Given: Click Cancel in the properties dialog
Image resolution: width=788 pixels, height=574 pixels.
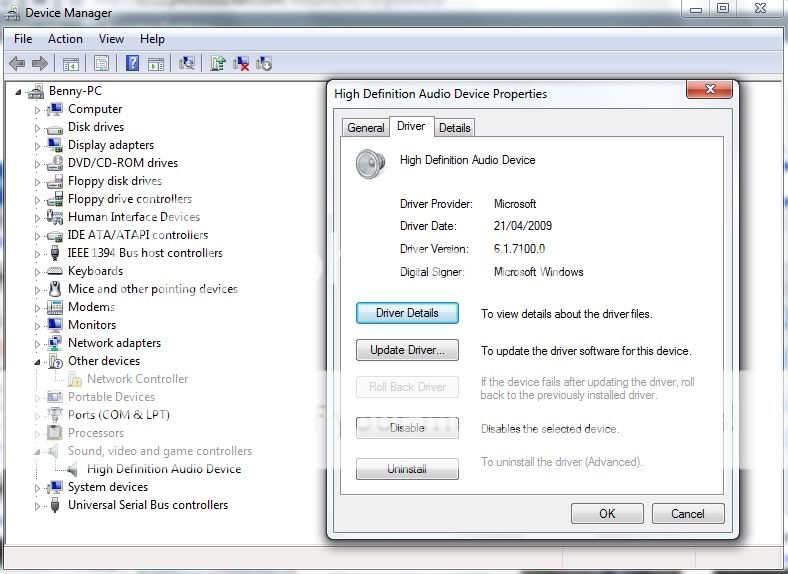Looking at the screenshot, I should coord(687,514).
